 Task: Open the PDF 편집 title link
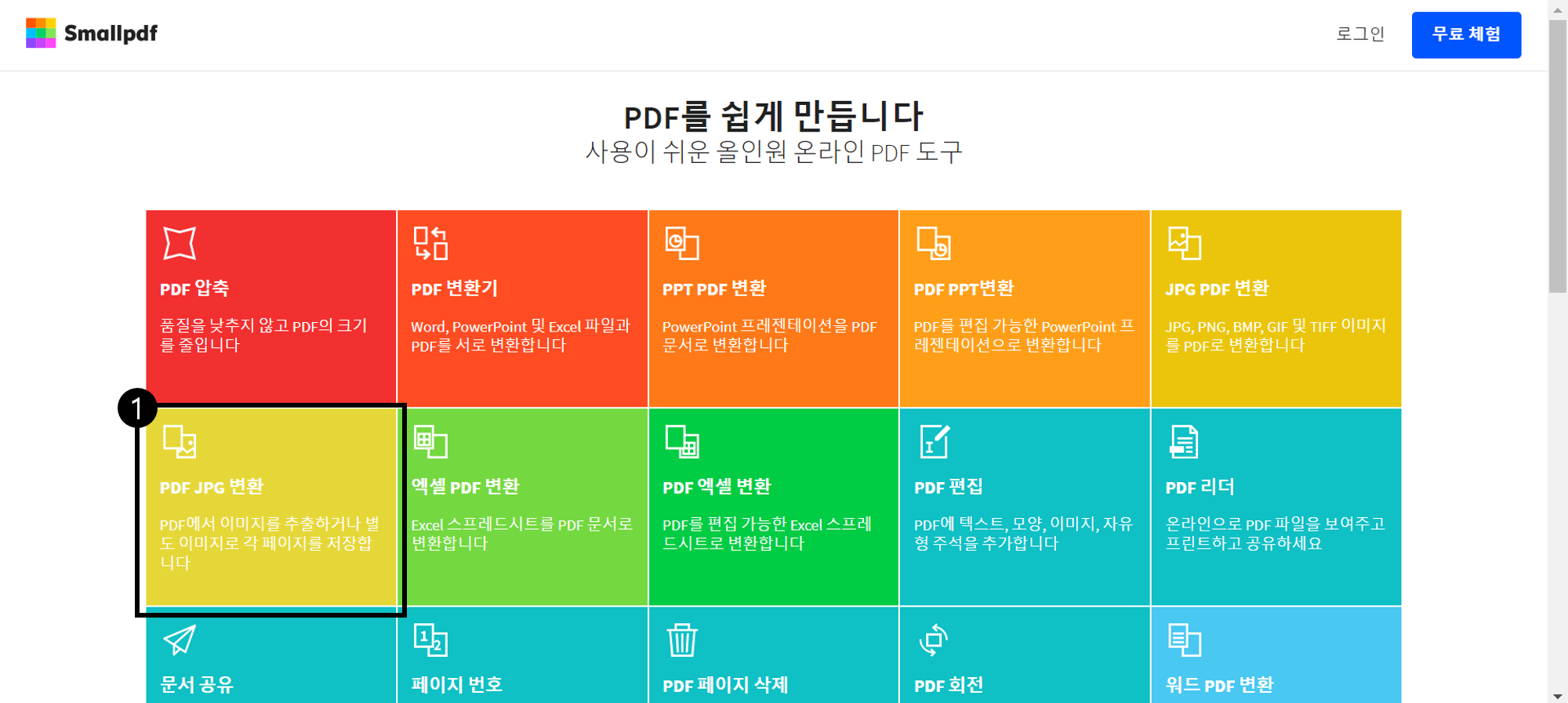pyautogui.click(x=949, y=487)
